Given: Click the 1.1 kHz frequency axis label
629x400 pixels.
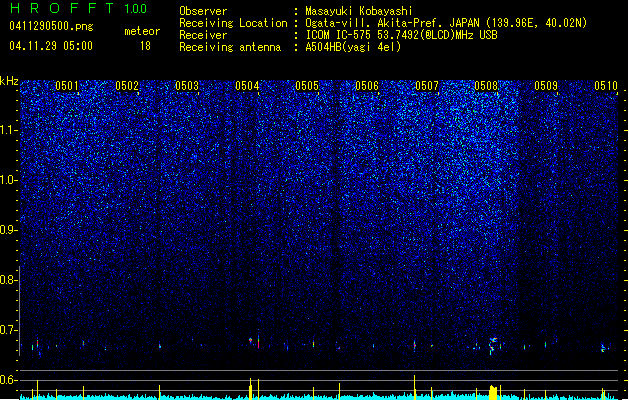Looking at the screenshot, I should pos(8,130).
